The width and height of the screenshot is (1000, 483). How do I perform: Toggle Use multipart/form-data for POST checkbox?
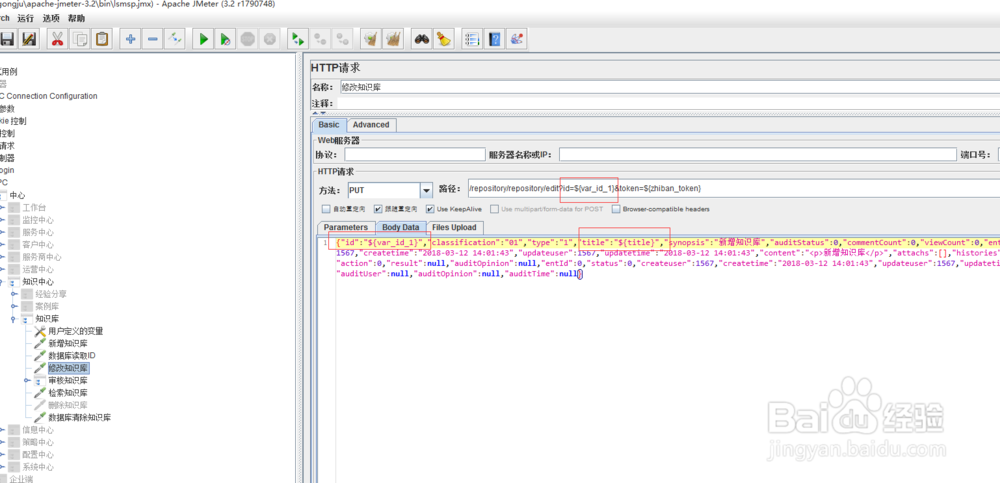tap(494, 209)
